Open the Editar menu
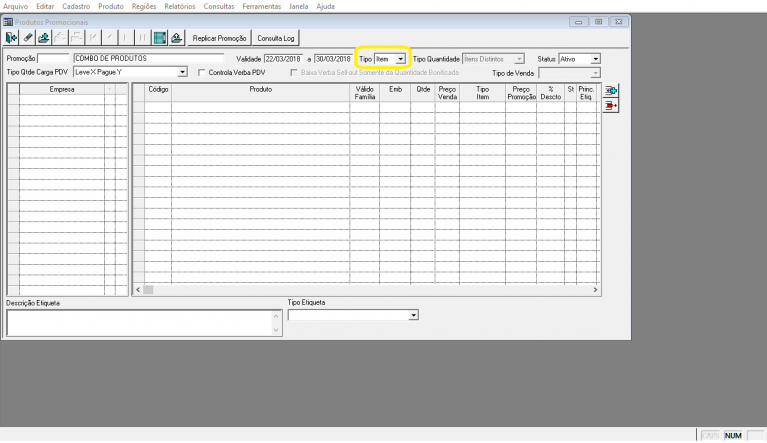 tap(45, 6)
